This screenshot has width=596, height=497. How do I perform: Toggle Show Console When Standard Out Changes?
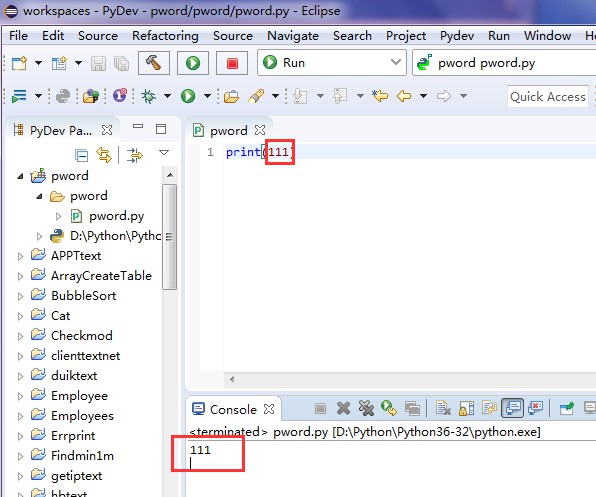pyautogui.click(x=512, y=408)
